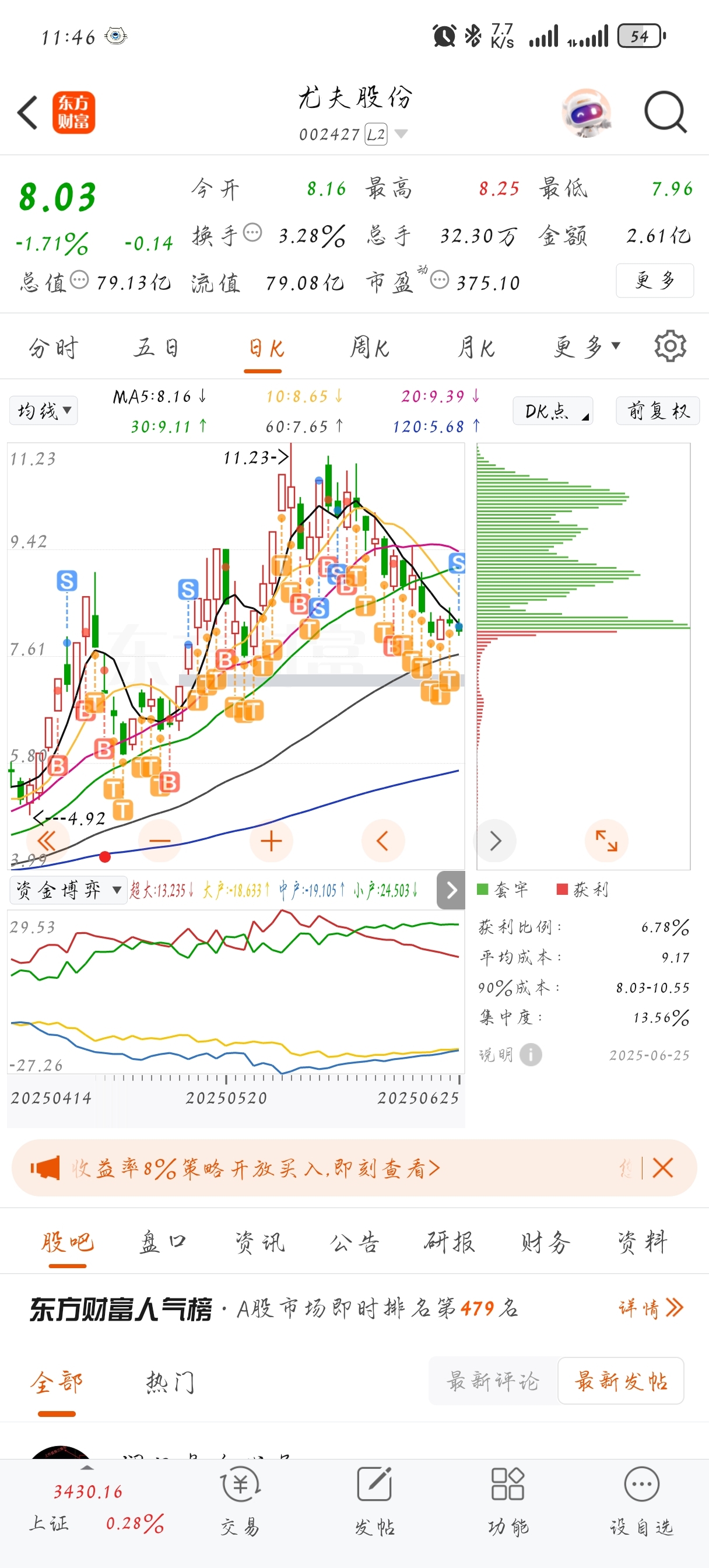The height and width of the screenshot is (1568, 709).
Task: Tap MA5:8.16 moving average label
Action: pos(159,396)
